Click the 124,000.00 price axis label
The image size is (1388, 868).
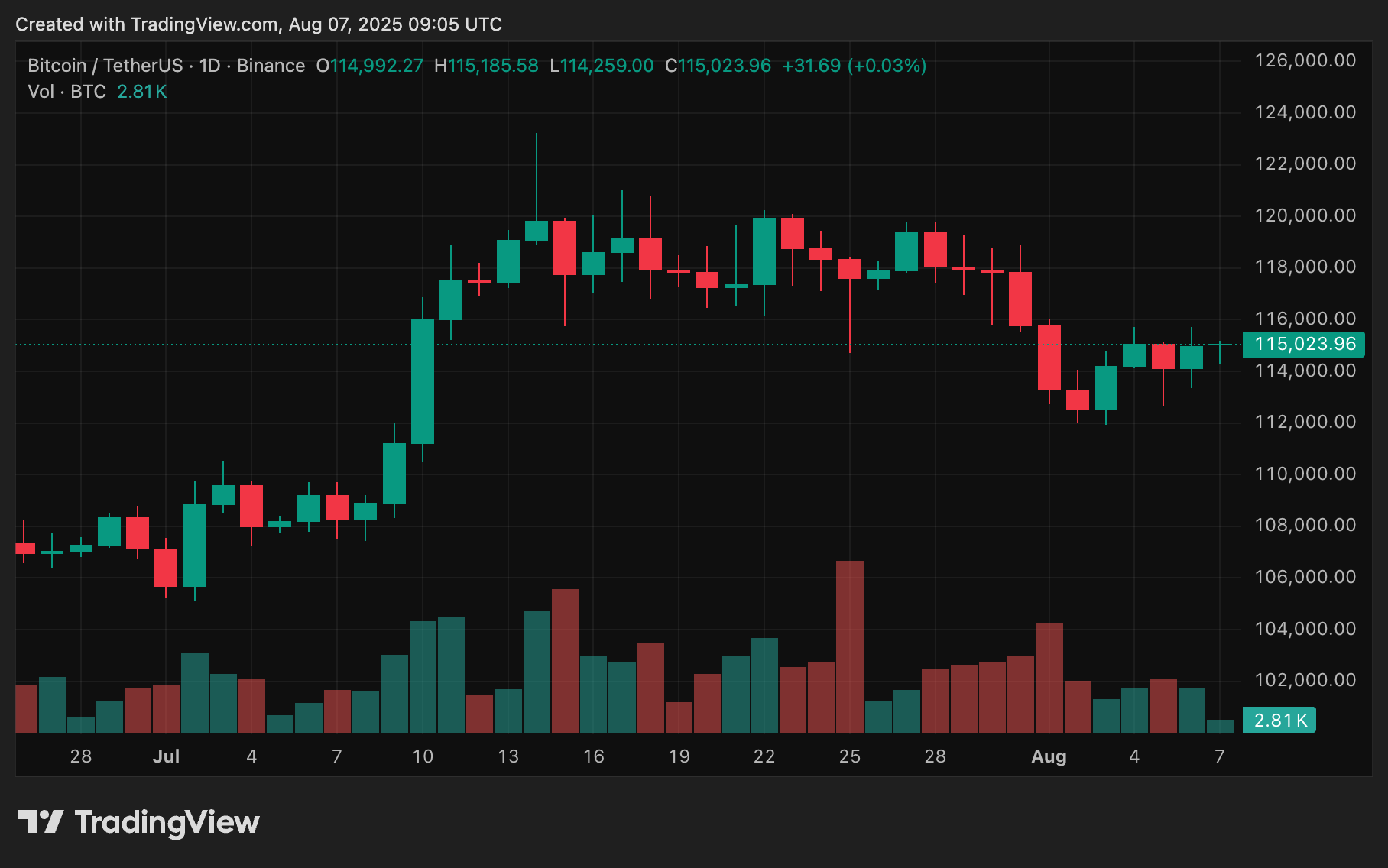(1305, 112)
